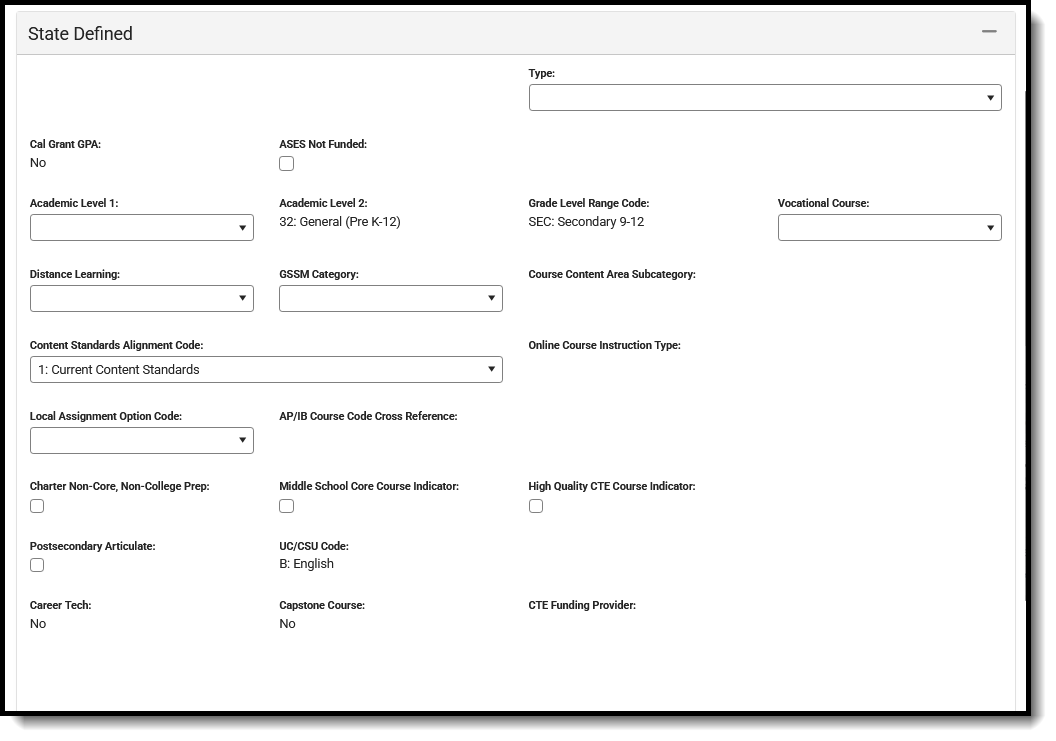Open Academic Level 1 dropdown
This screenshot has width=1056, height=741.
coord(141,228)
